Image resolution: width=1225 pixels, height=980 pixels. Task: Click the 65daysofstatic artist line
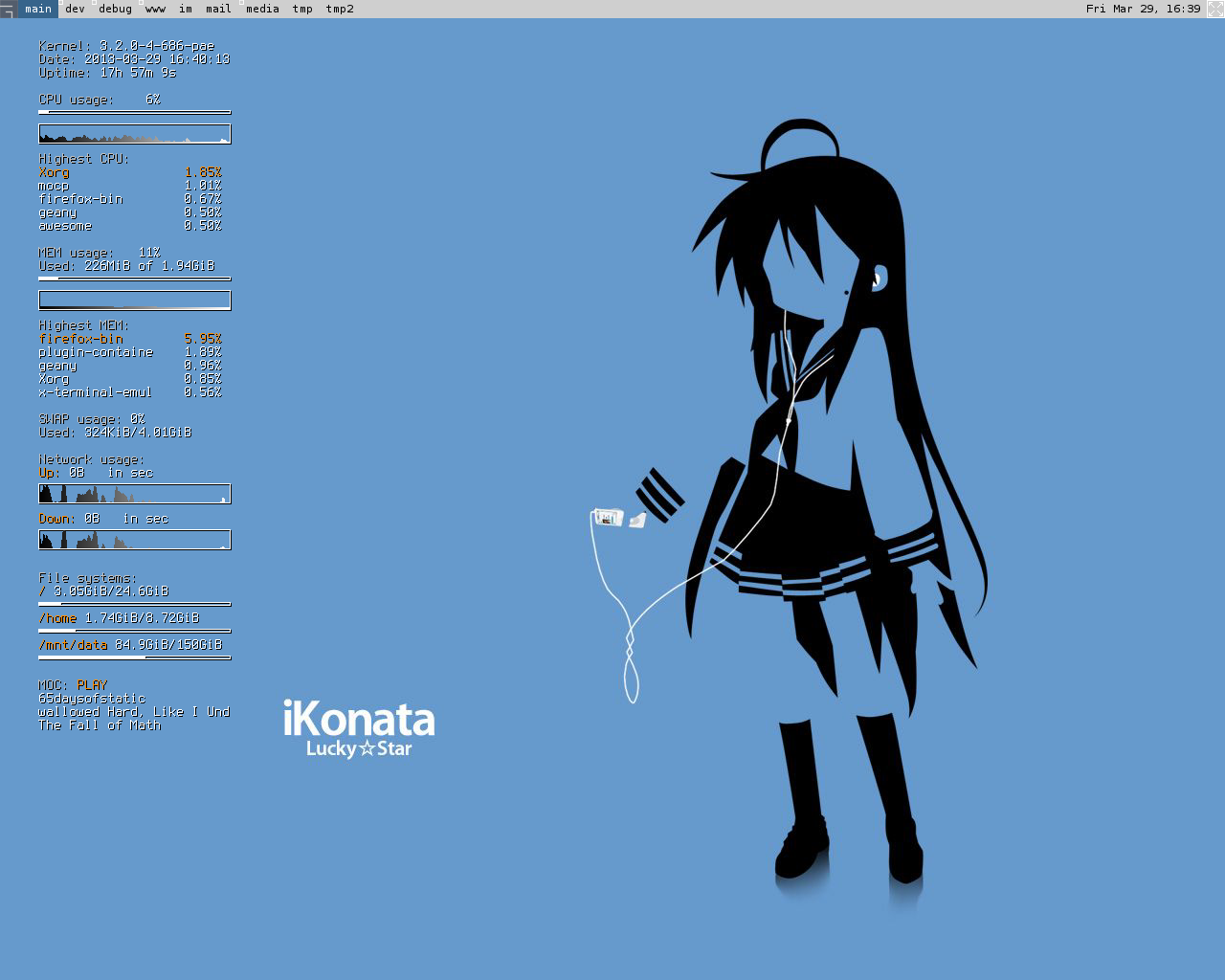click(92, 699)
